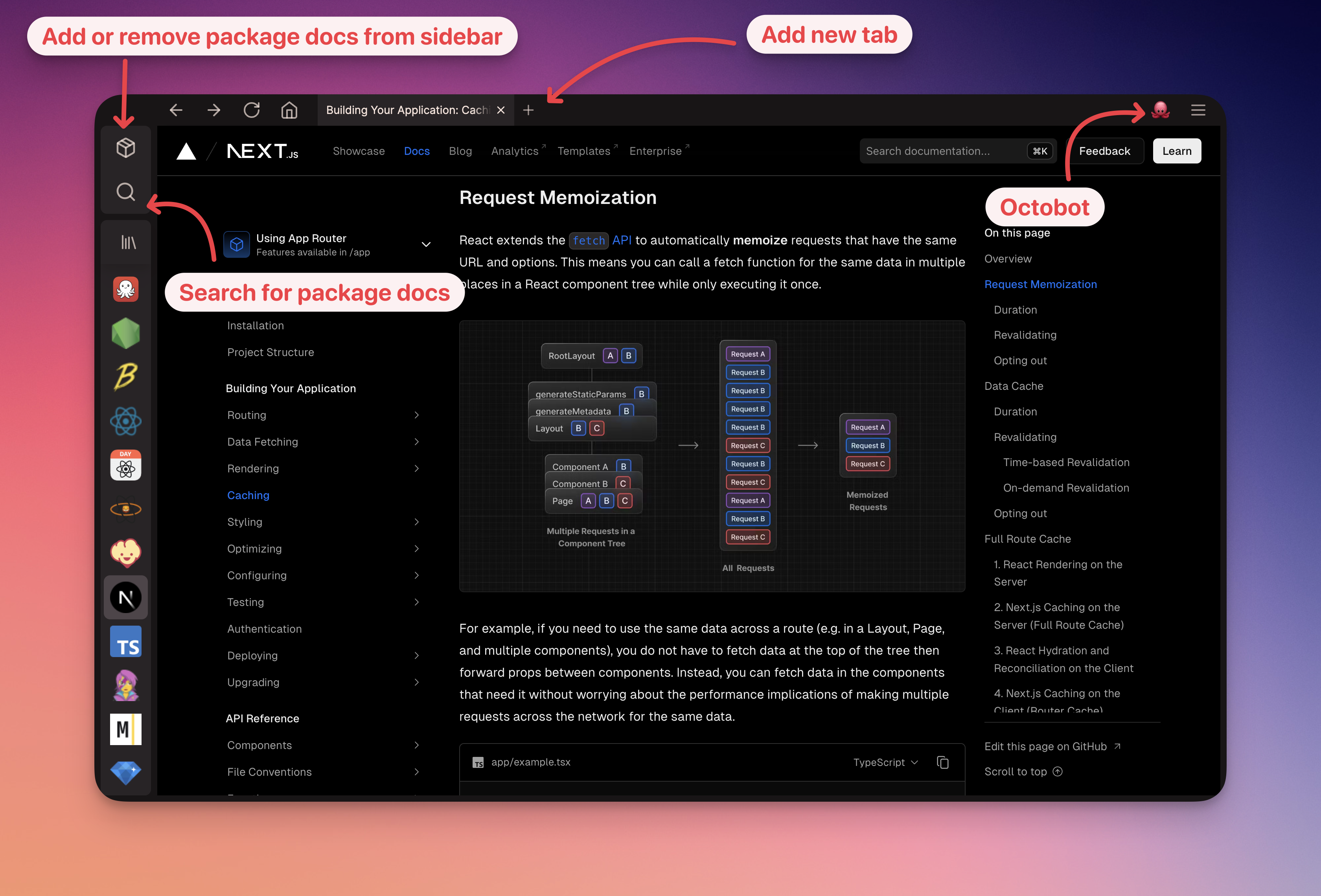1321x896 pixels.
Task: Open the add package docs cube icon
Action: coord(126,148)
